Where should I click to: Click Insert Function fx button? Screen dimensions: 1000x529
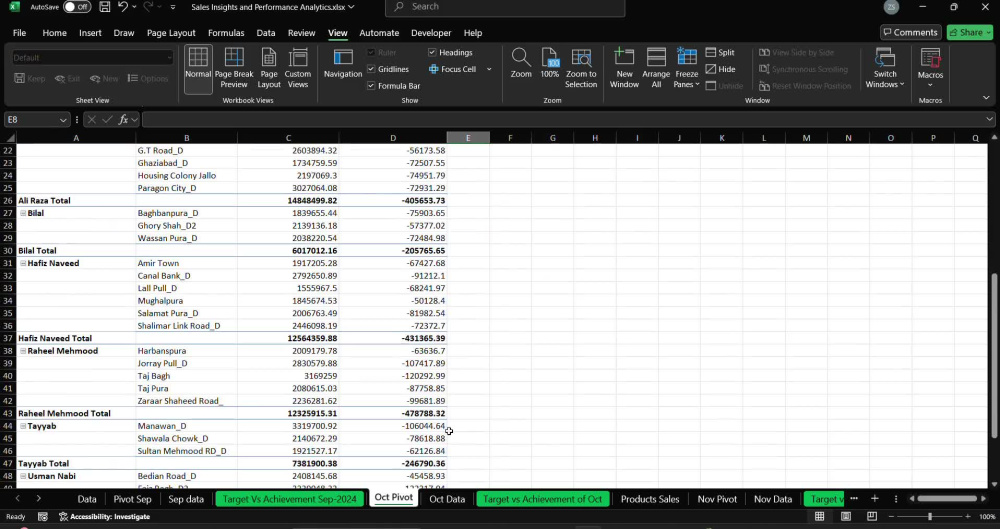[124, 119]
